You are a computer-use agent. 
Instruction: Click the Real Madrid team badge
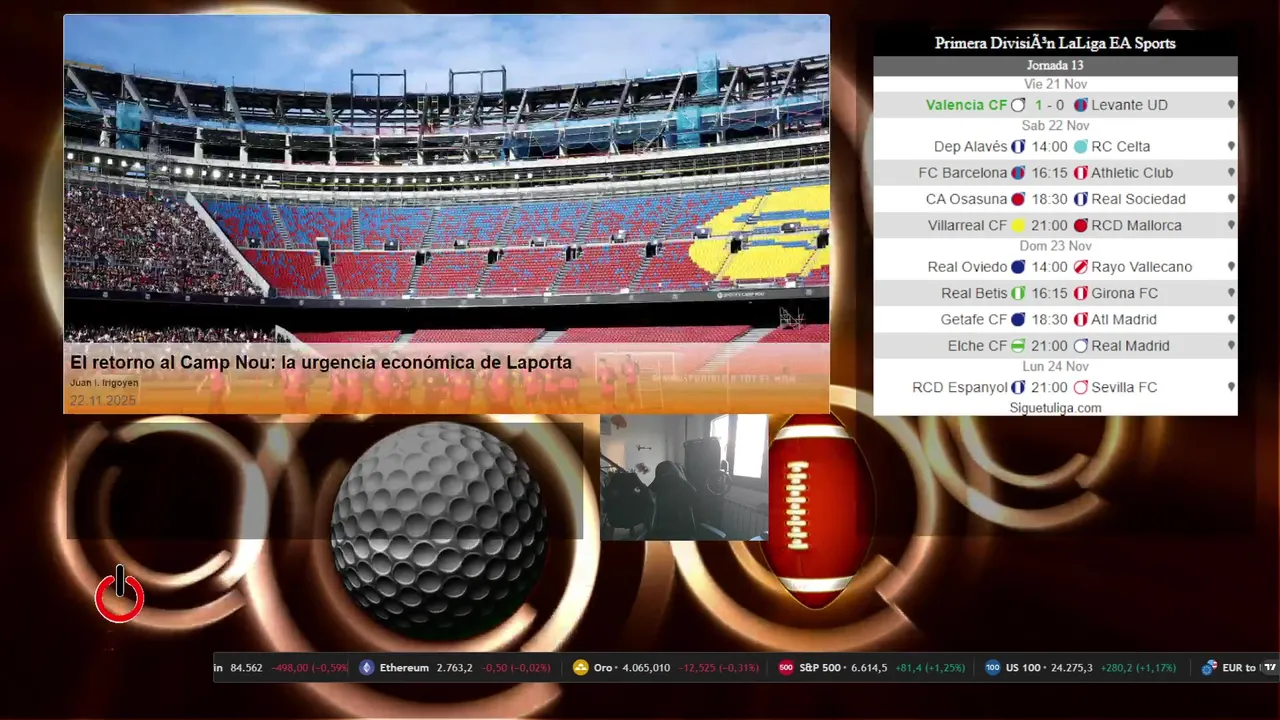pos(1081,346)
